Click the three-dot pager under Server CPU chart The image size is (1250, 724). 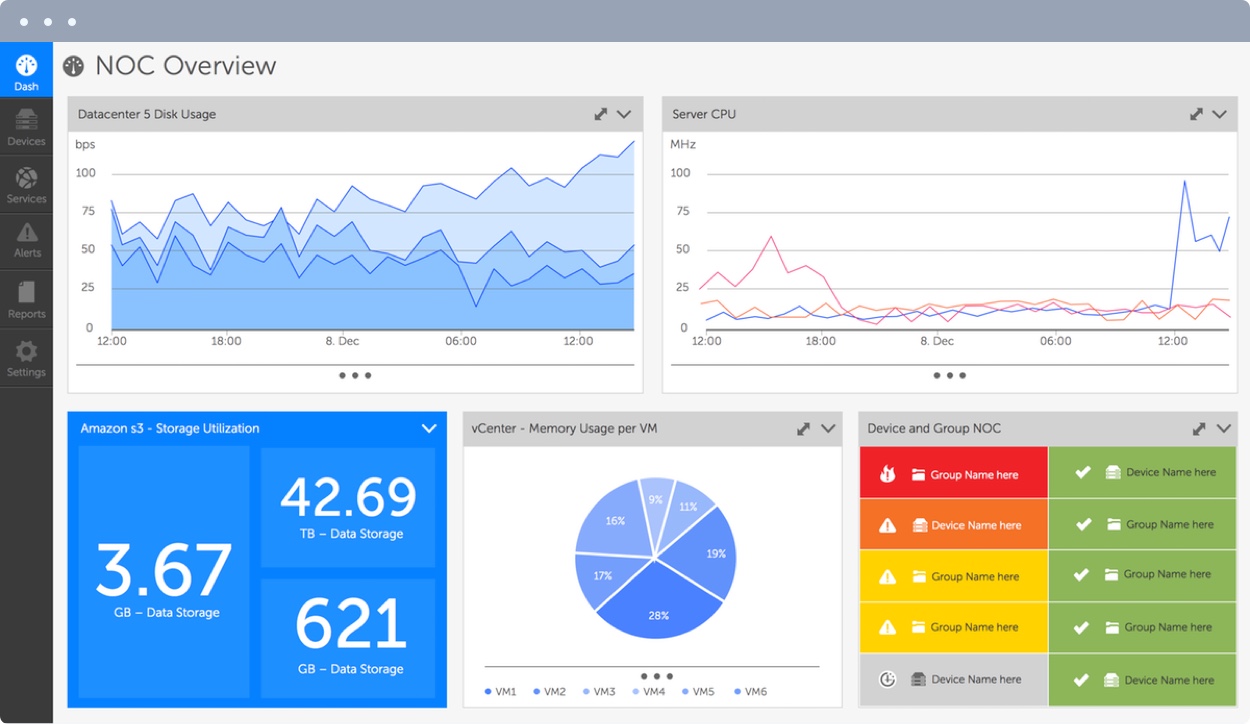pos(949,376)
